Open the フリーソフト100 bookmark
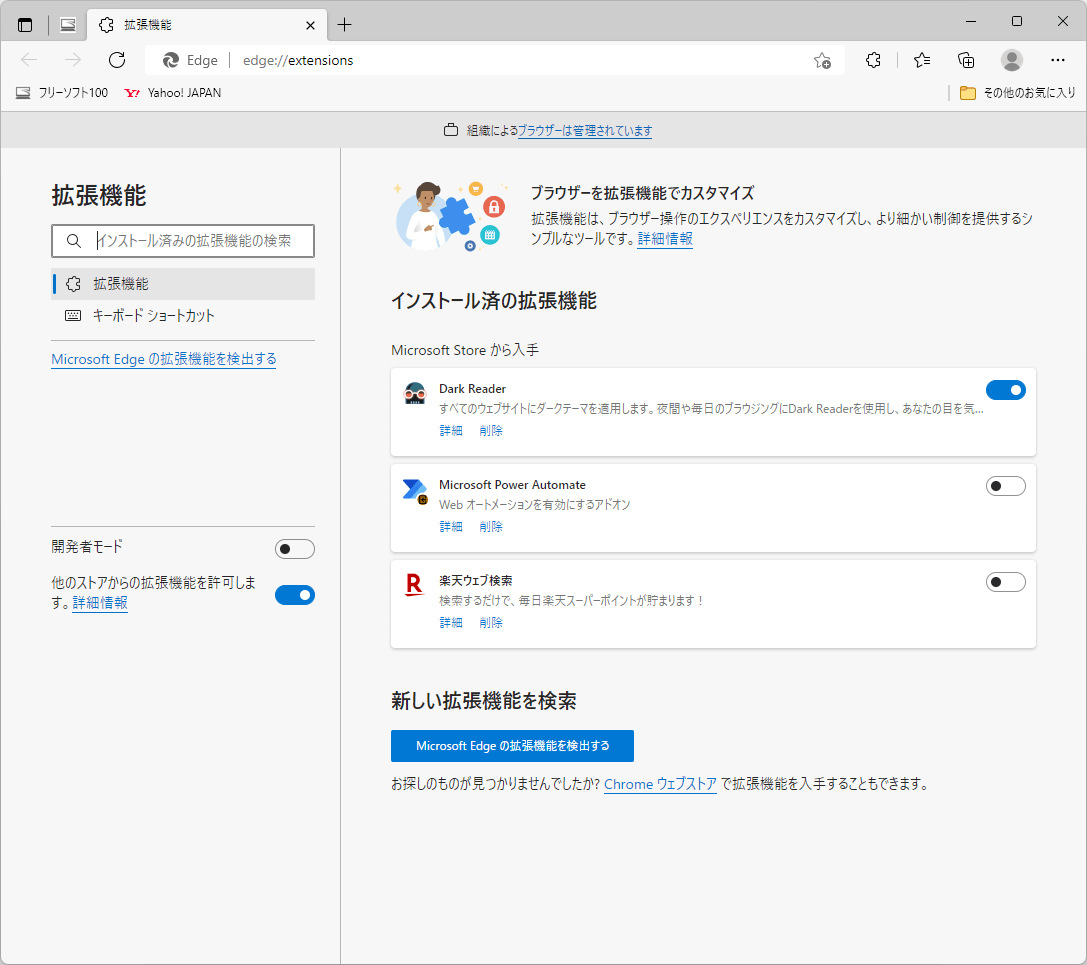 [62, 93]
